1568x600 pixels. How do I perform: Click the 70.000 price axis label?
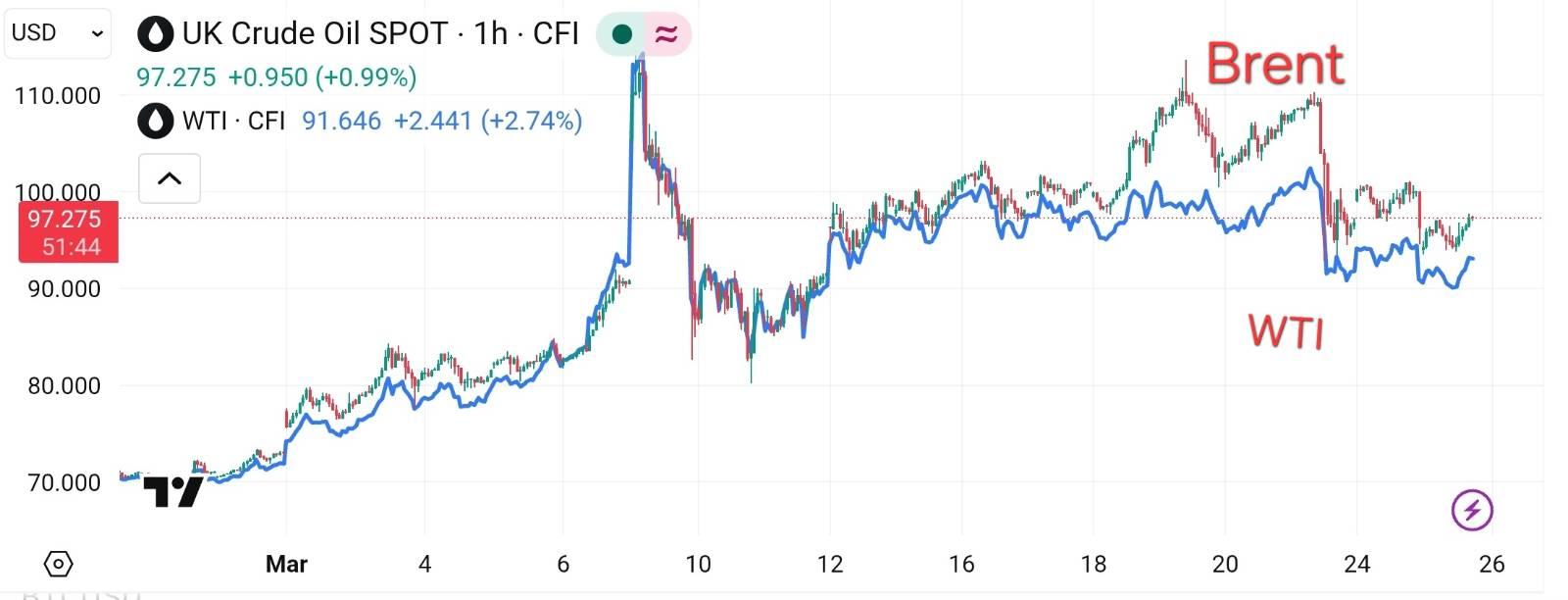[x=64, y=482]
